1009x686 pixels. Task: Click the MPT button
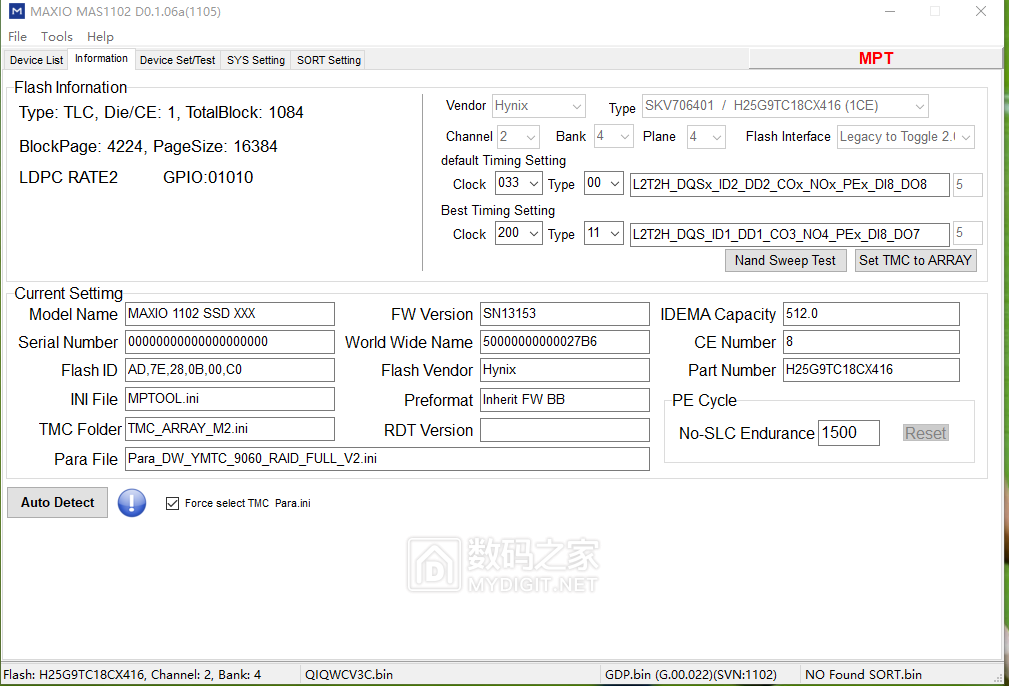pyautogui.click(x=876, y=59)
